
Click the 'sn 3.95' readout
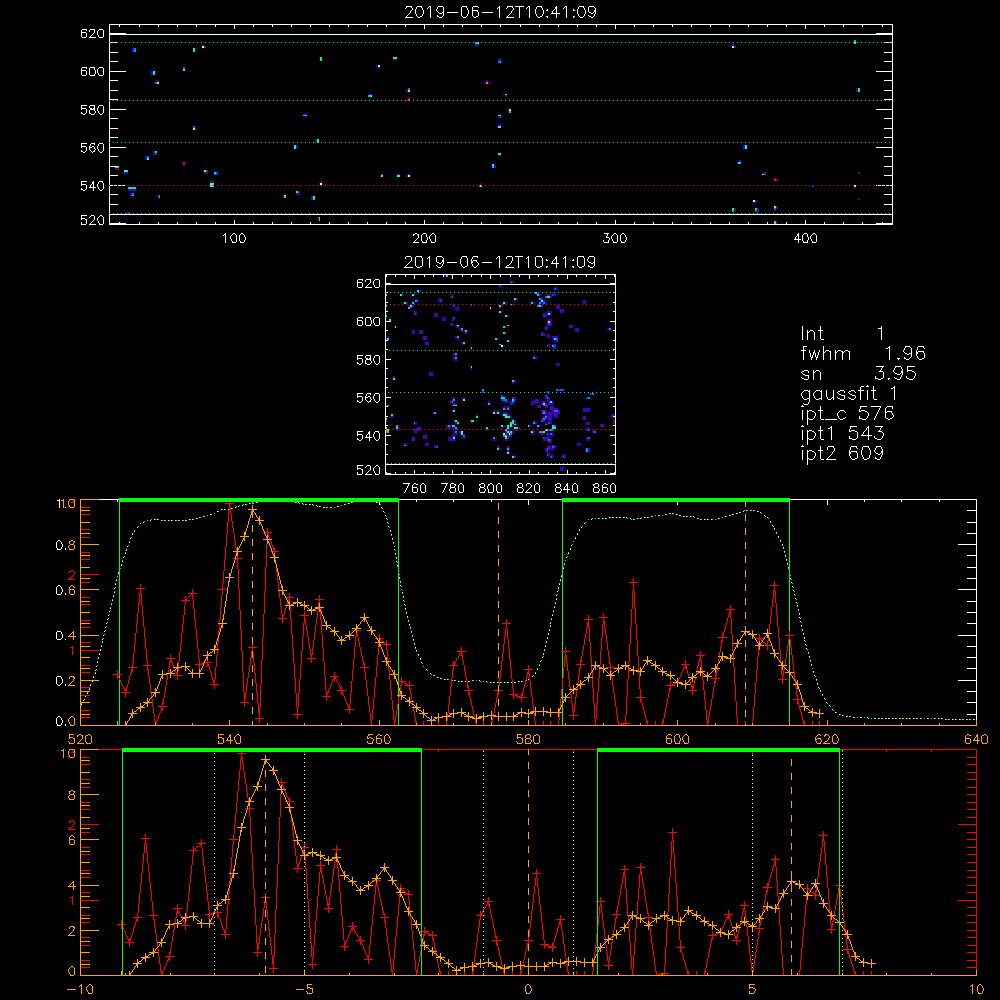tap(858, 374)
